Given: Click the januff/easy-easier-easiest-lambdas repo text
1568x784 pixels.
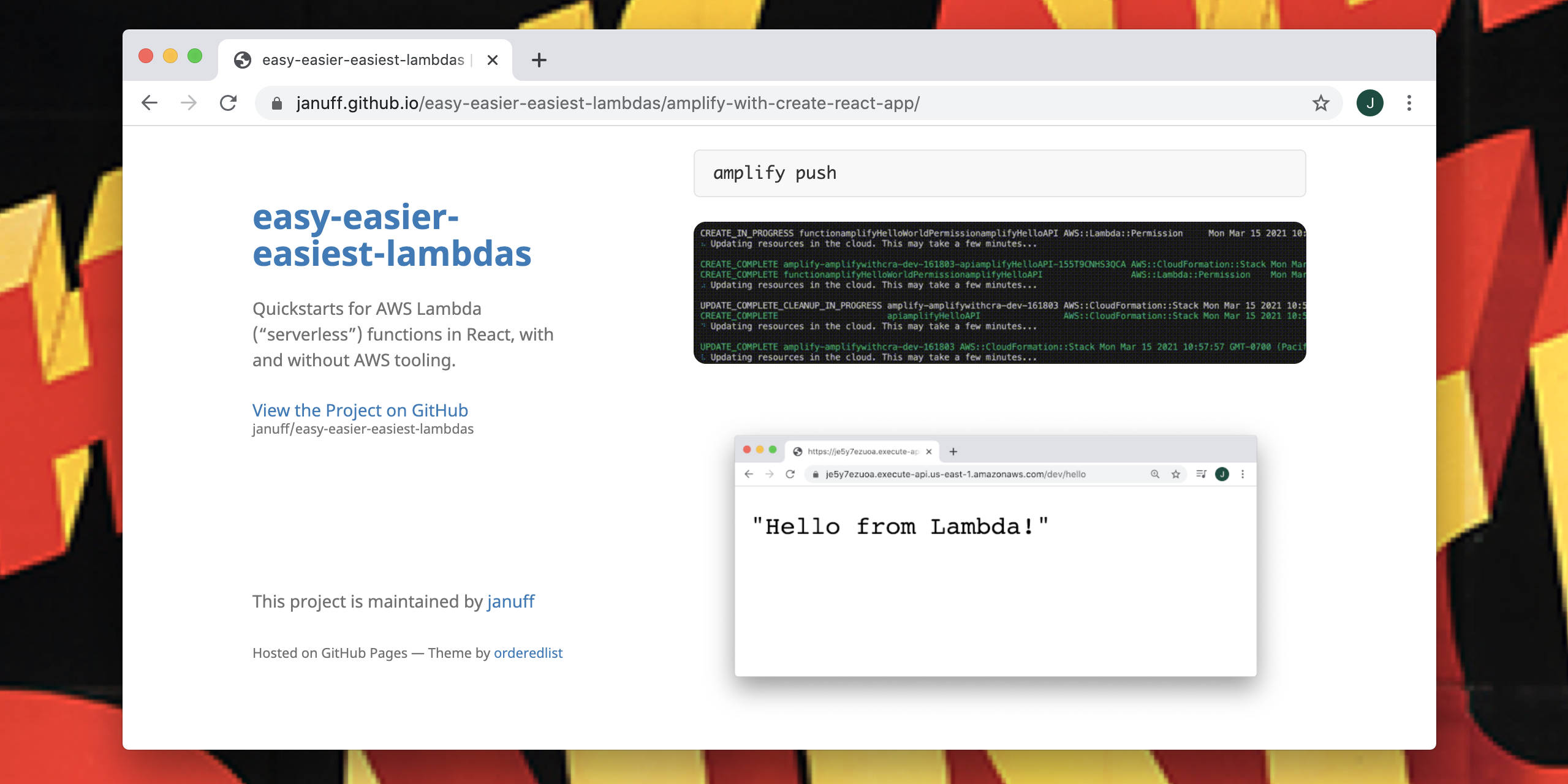Looking at the screenshot, I should pyautogui.click(x=363, y=429).
